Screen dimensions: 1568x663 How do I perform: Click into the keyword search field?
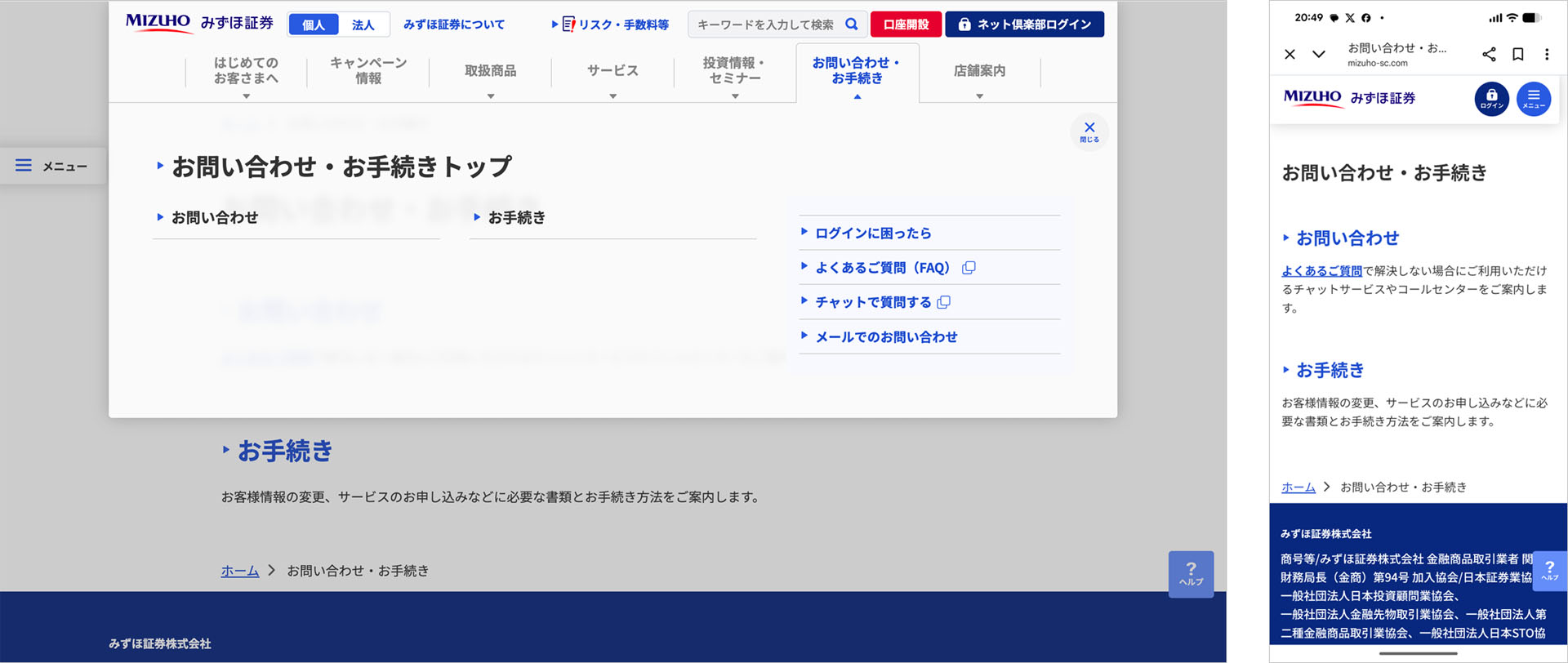click(x=765, y=24)
